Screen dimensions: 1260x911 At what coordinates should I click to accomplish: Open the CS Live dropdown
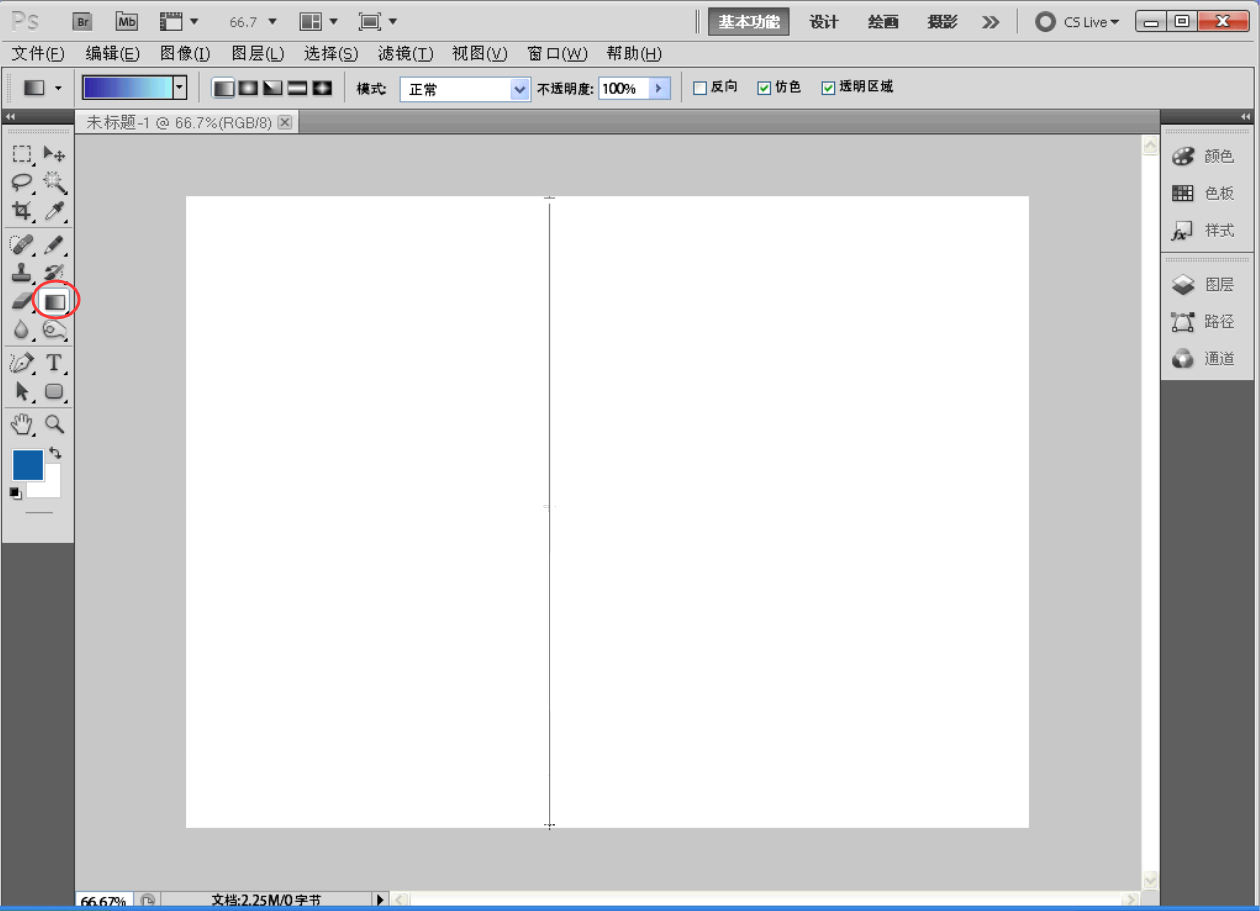pyautogui.click(x=1078, y=22)
